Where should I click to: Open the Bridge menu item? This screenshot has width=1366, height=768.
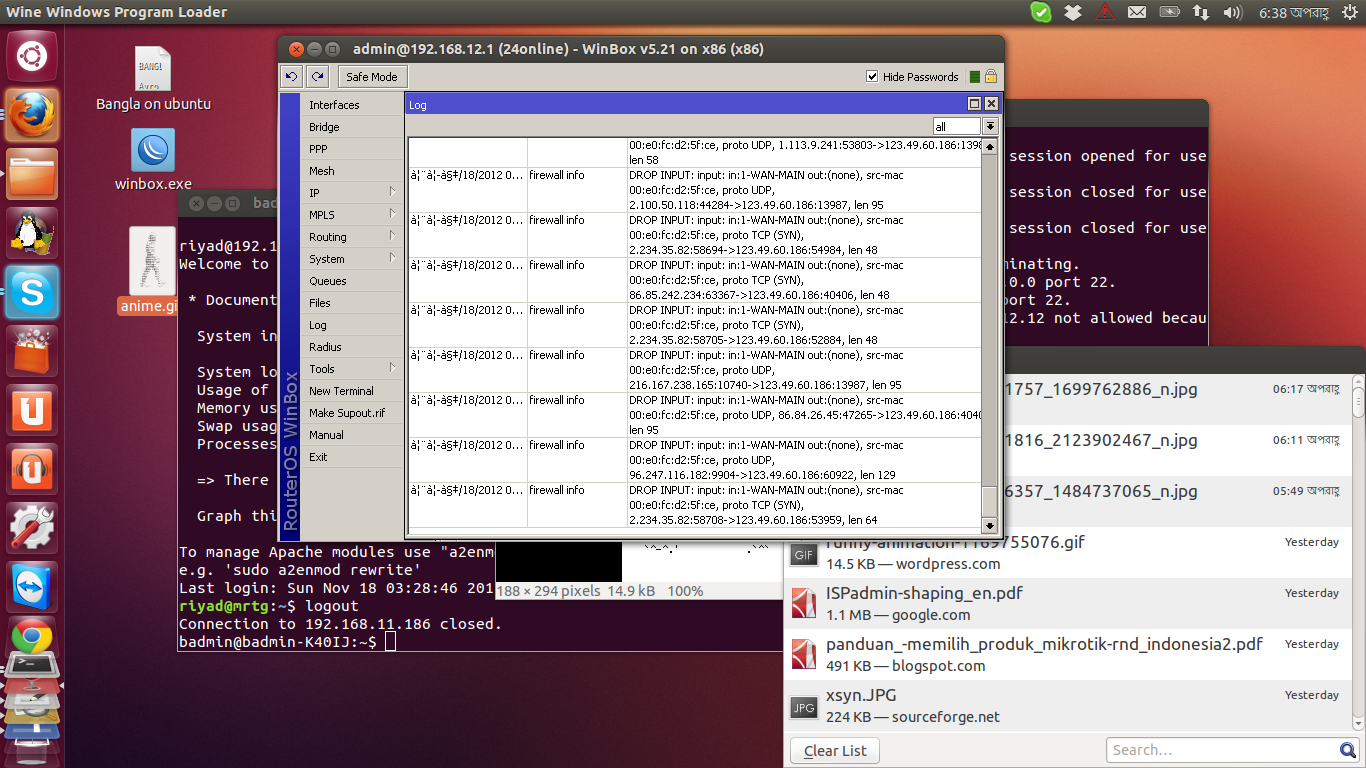352,127
